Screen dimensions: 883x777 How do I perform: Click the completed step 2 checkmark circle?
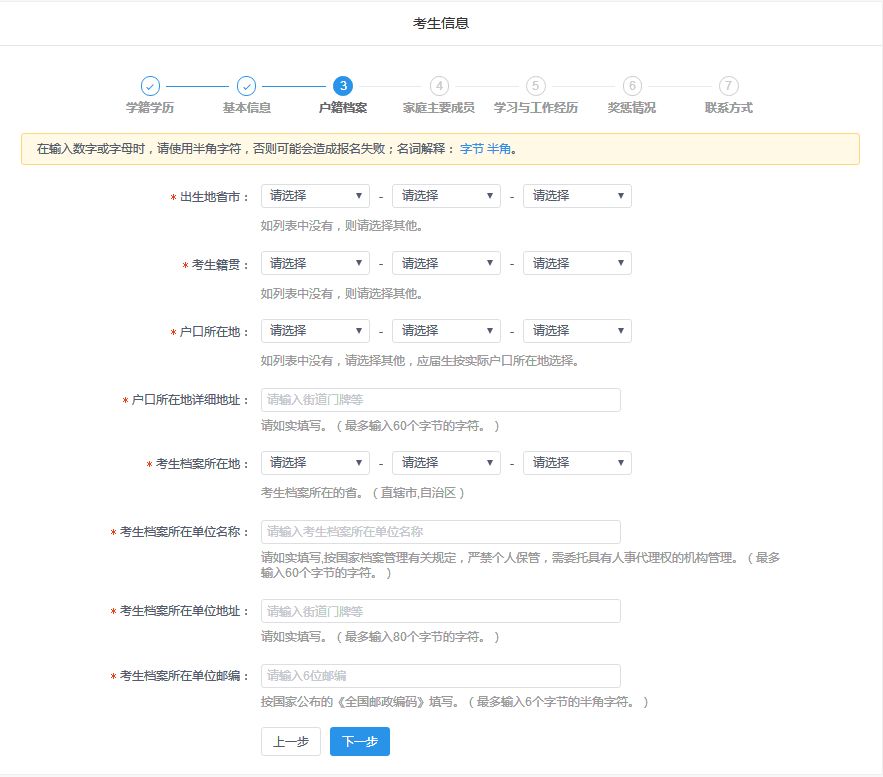point(246,86)
